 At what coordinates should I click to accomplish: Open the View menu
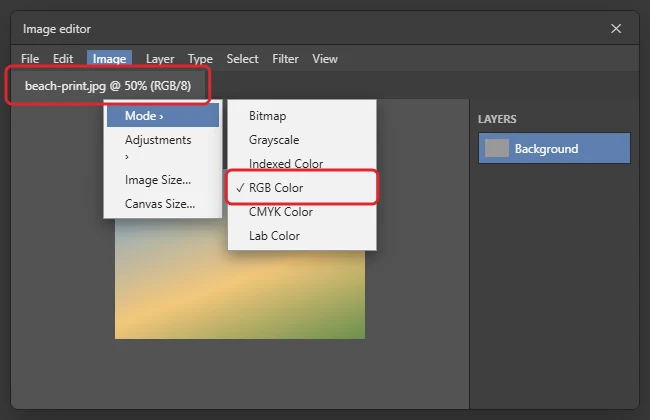click(x=325, y=59)
